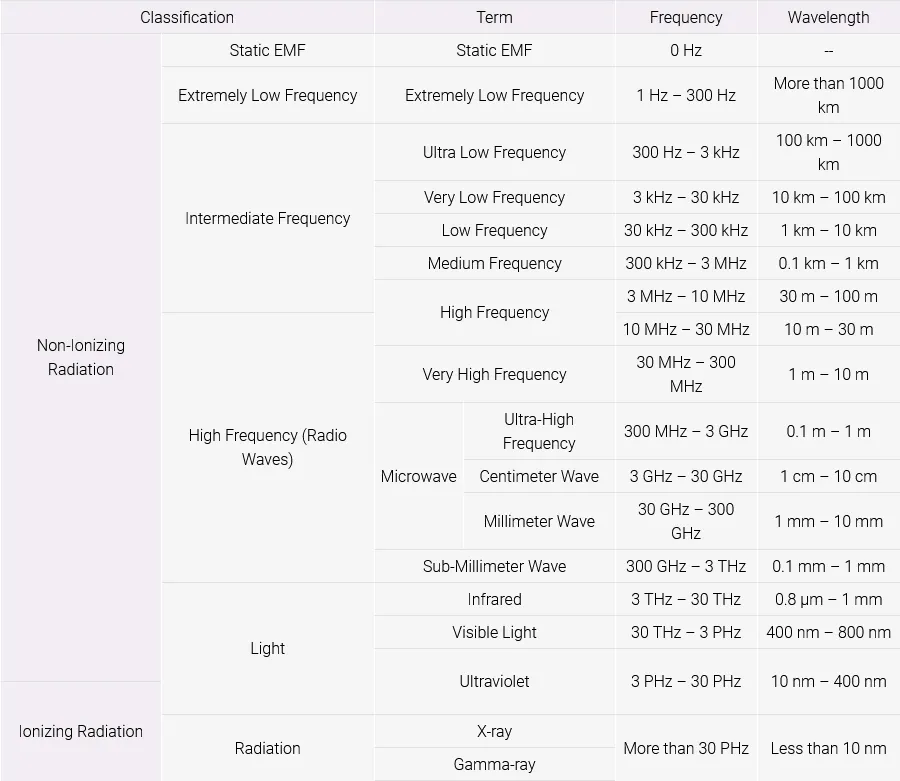The image size is (900, 781).
Task: Select "Static EMF" in the Term column
Action: (494, 50)
